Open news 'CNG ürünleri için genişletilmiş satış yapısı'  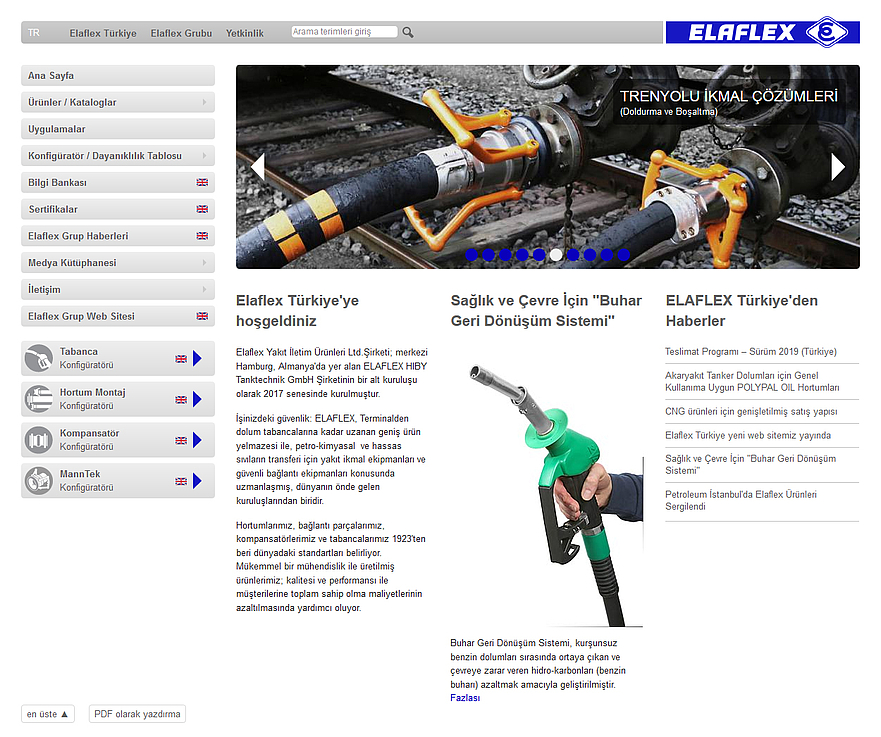[x=751, y=411]
